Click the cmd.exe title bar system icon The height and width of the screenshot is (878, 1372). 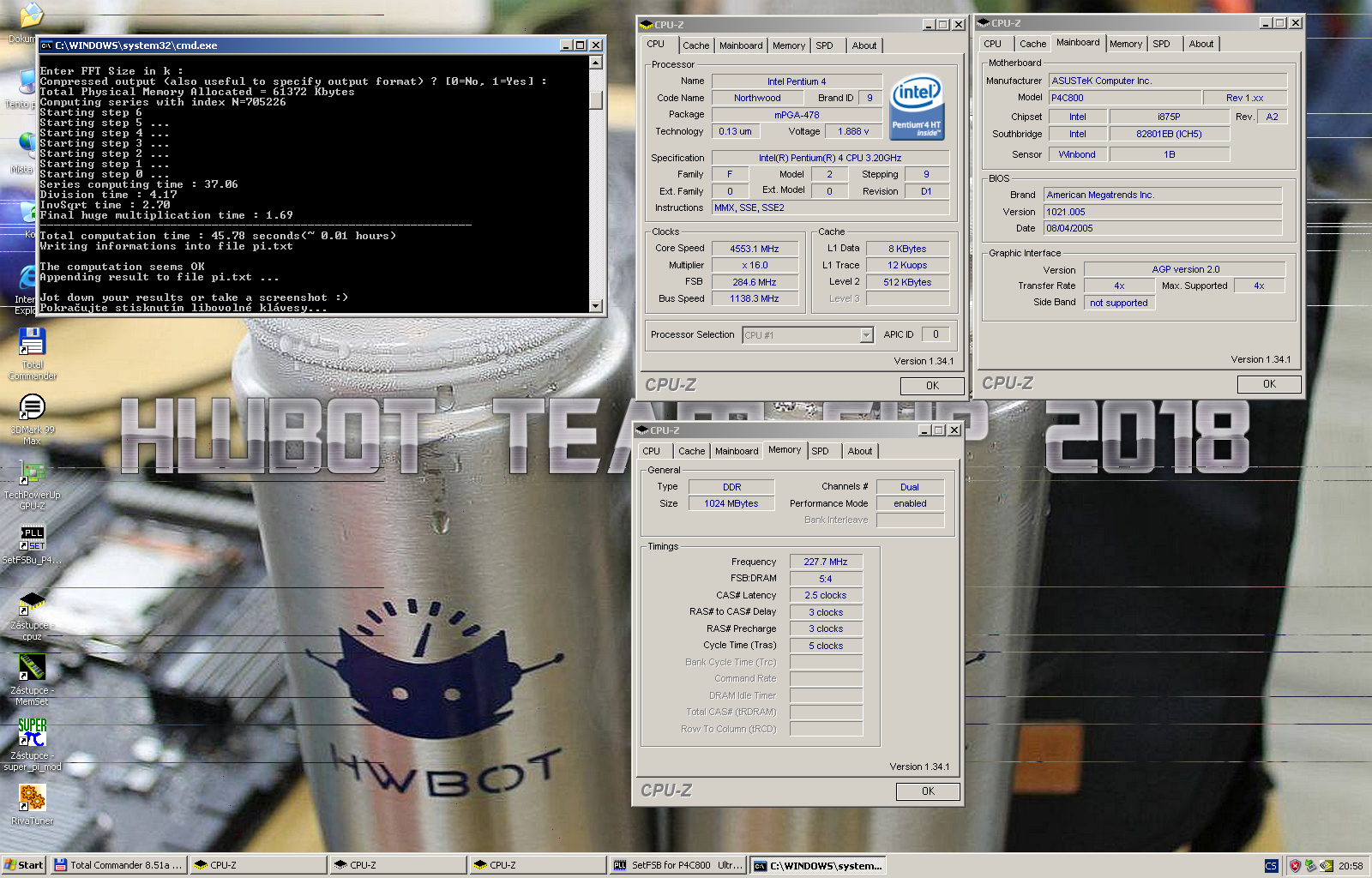pyautogui.click(x=46, y=45)
